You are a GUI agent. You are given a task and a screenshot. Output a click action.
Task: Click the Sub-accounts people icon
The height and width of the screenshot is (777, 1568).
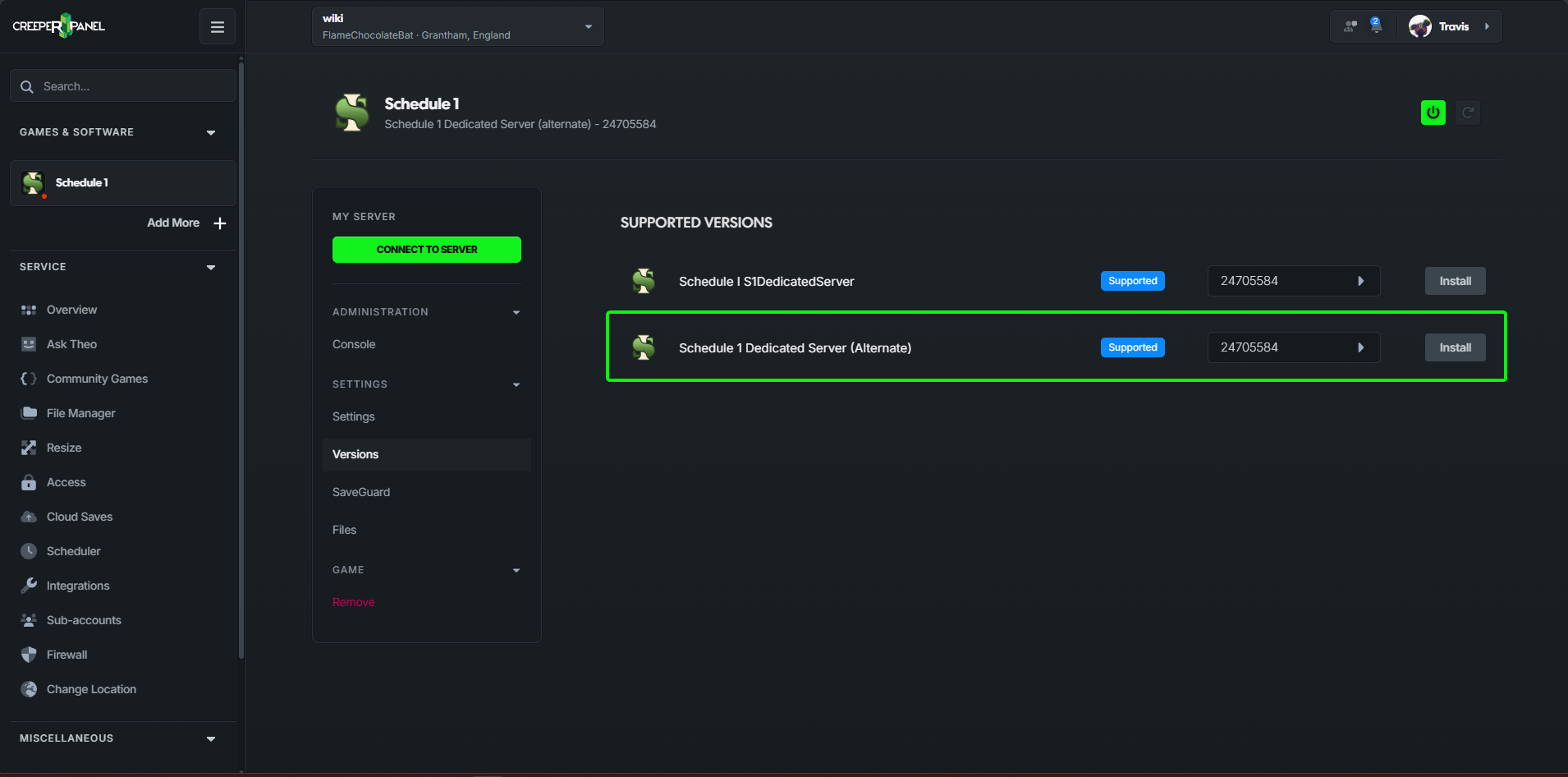click(x=29, y=620)
